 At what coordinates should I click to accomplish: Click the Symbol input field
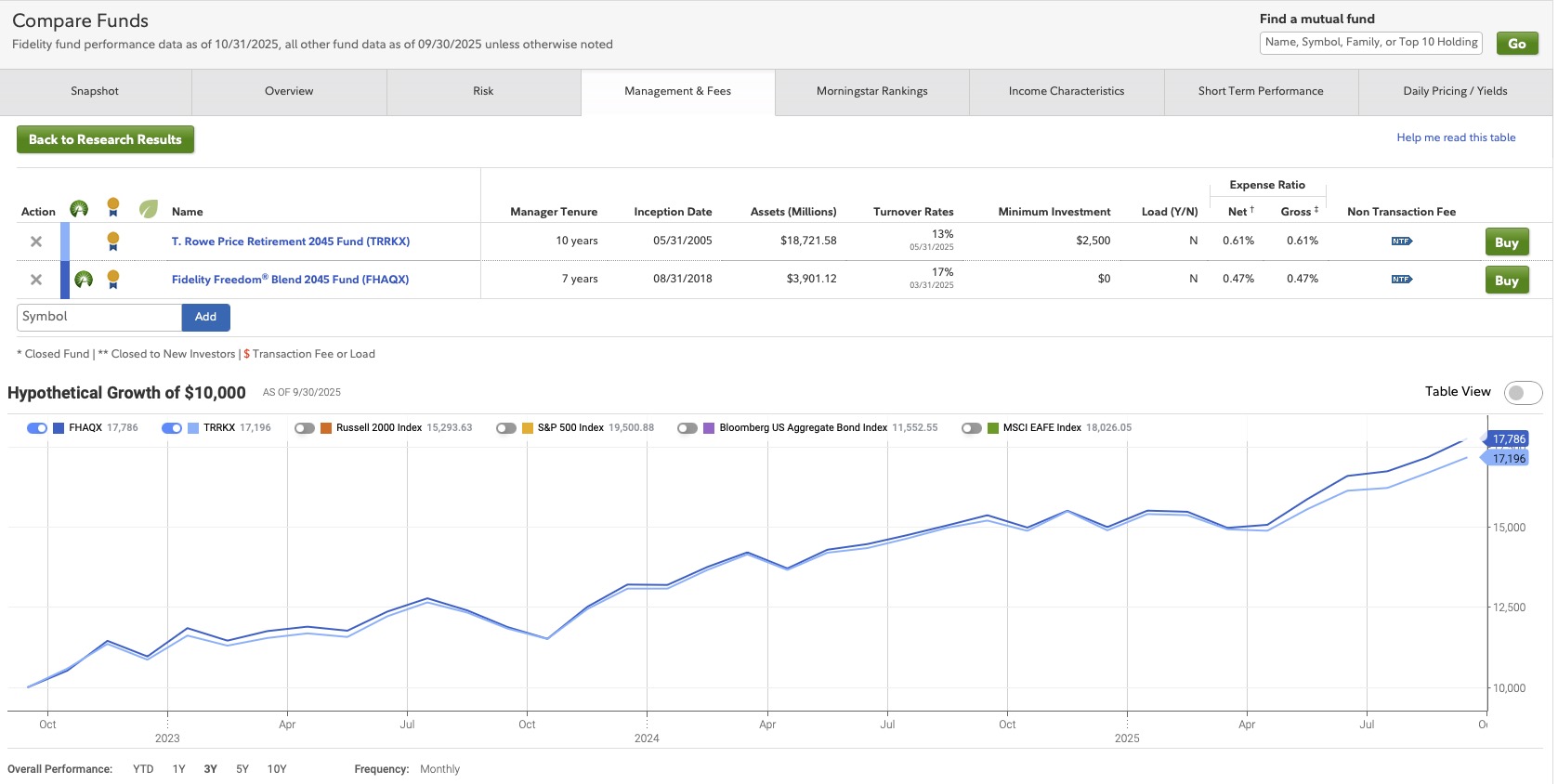click(98, 317)
